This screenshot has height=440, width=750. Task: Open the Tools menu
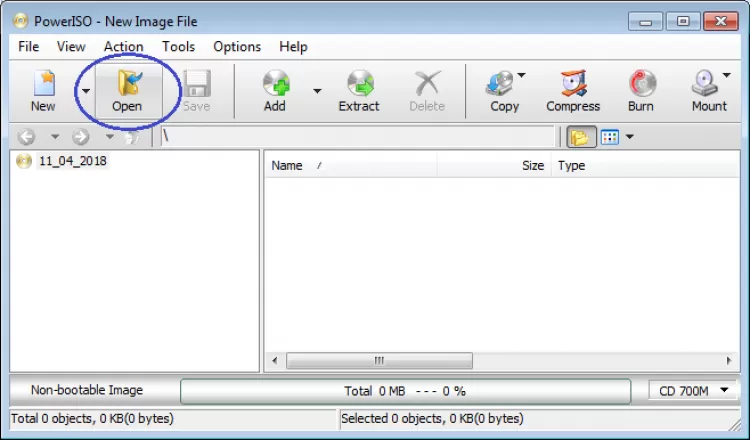pyautogui.click(x=178, y=47)
